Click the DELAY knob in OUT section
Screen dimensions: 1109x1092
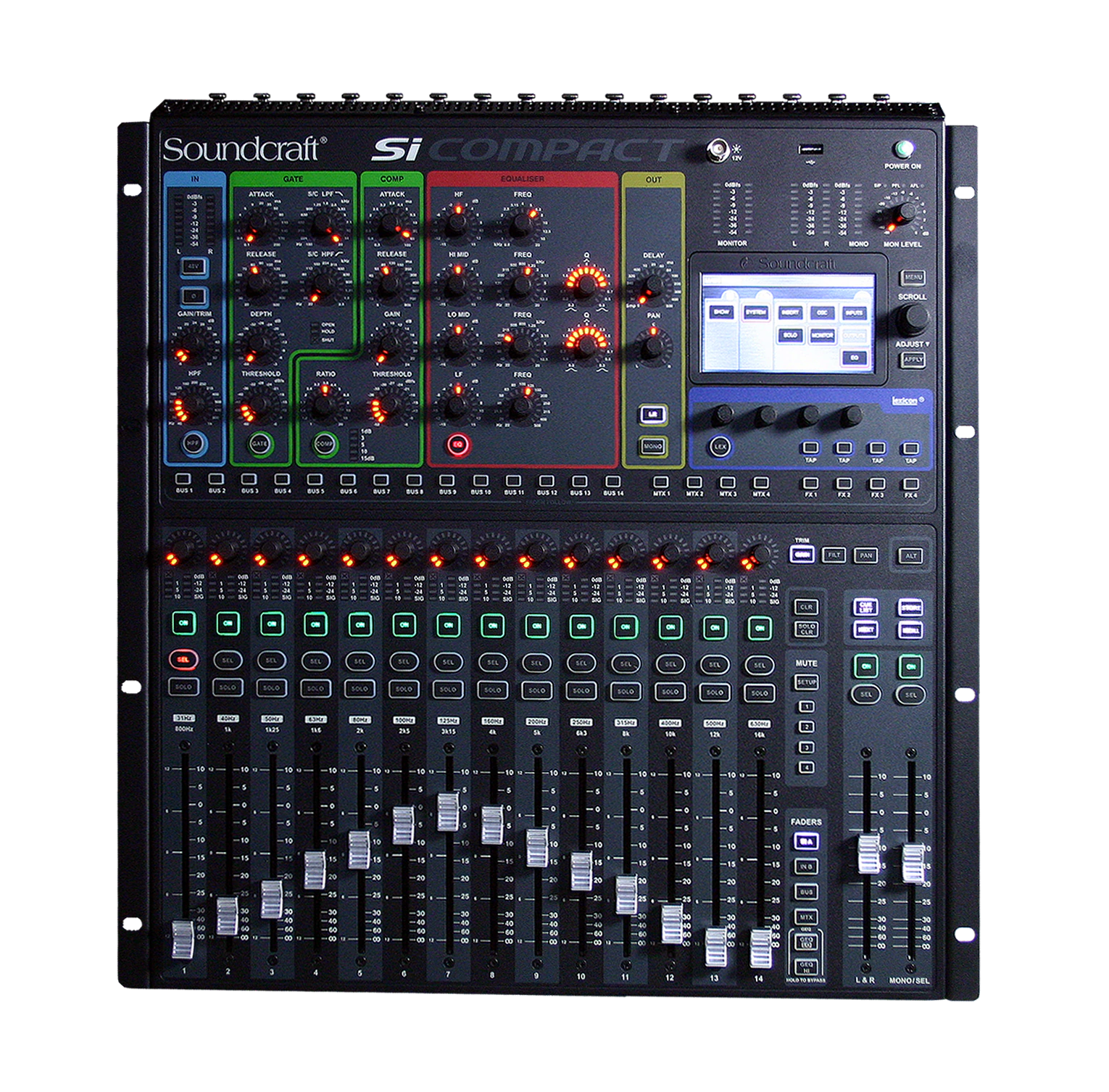(x=652, y=284)
